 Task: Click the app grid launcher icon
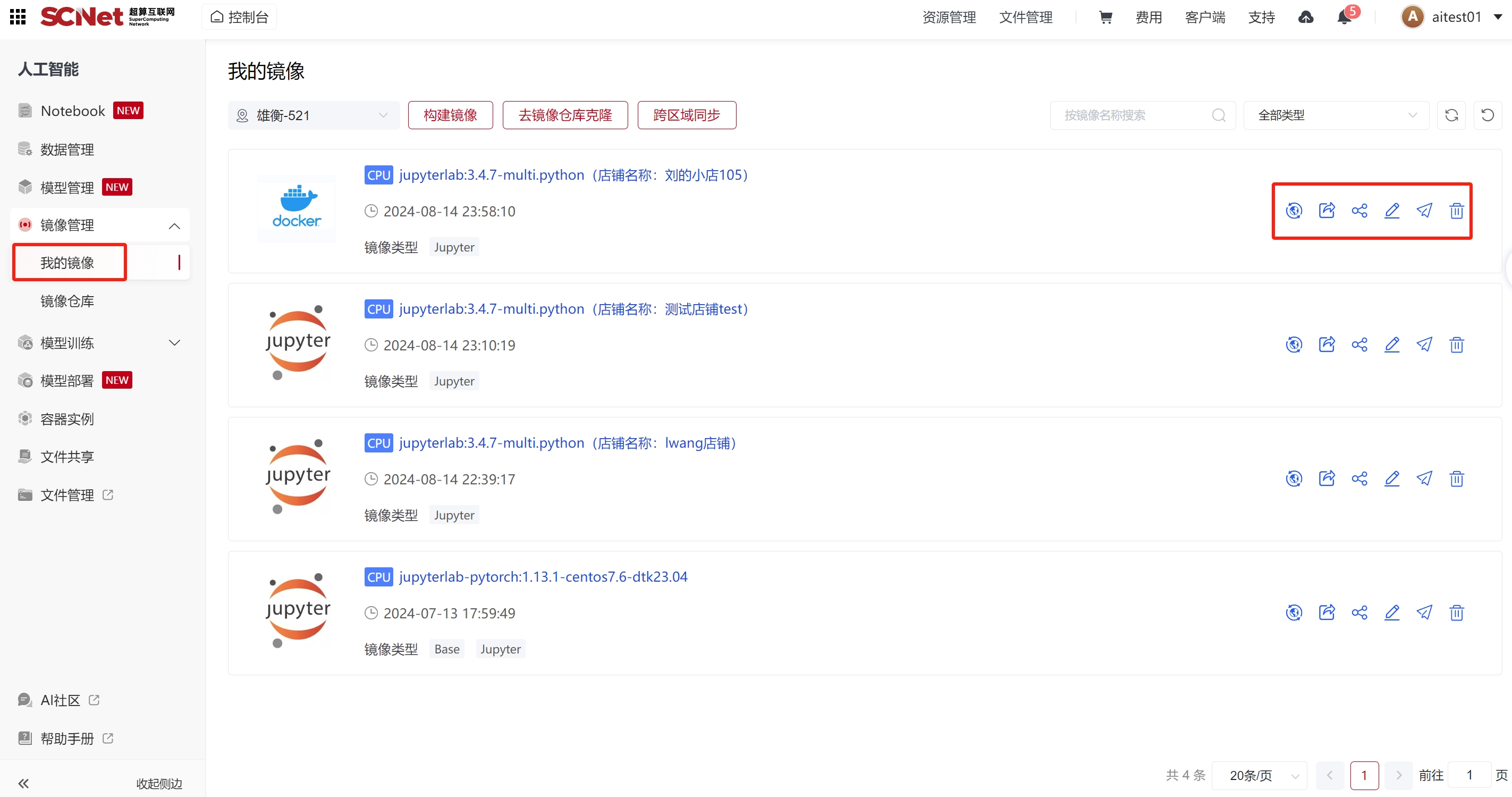coord(18,17)
